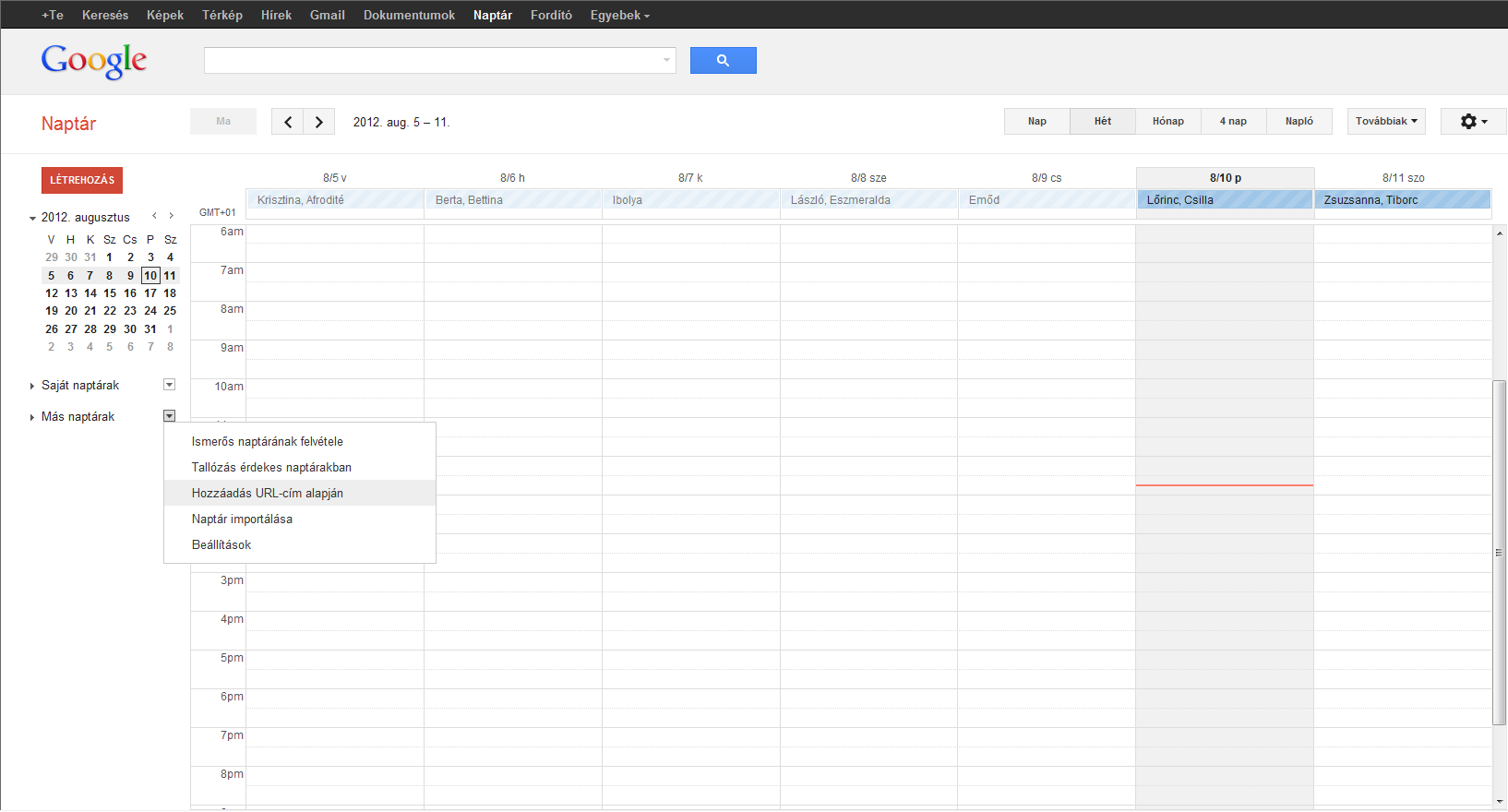Open Berta, Bettina all-day event
The width and height of the screenshot is (1508, 812).
pos(513,199)
